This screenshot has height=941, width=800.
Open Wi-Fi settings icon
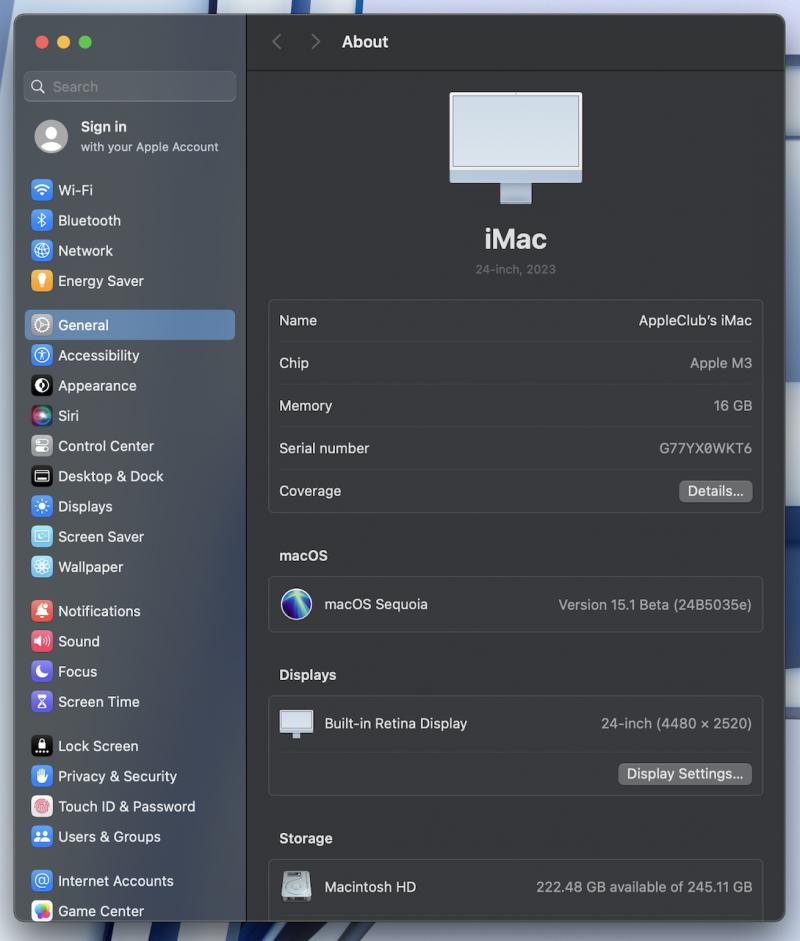(42, 190)
